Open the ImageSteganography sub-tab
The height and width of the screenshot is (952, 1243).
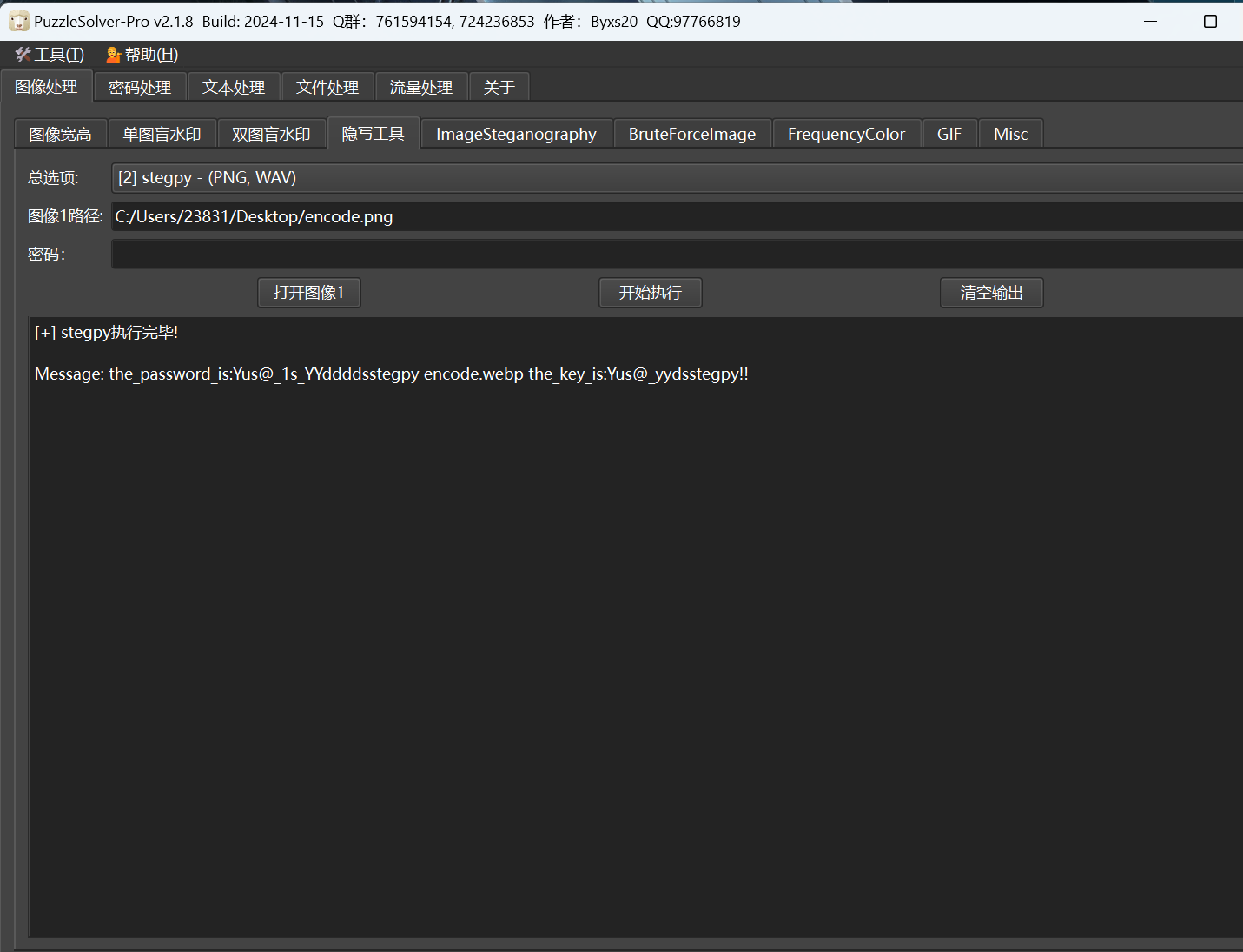click(516, 134)
